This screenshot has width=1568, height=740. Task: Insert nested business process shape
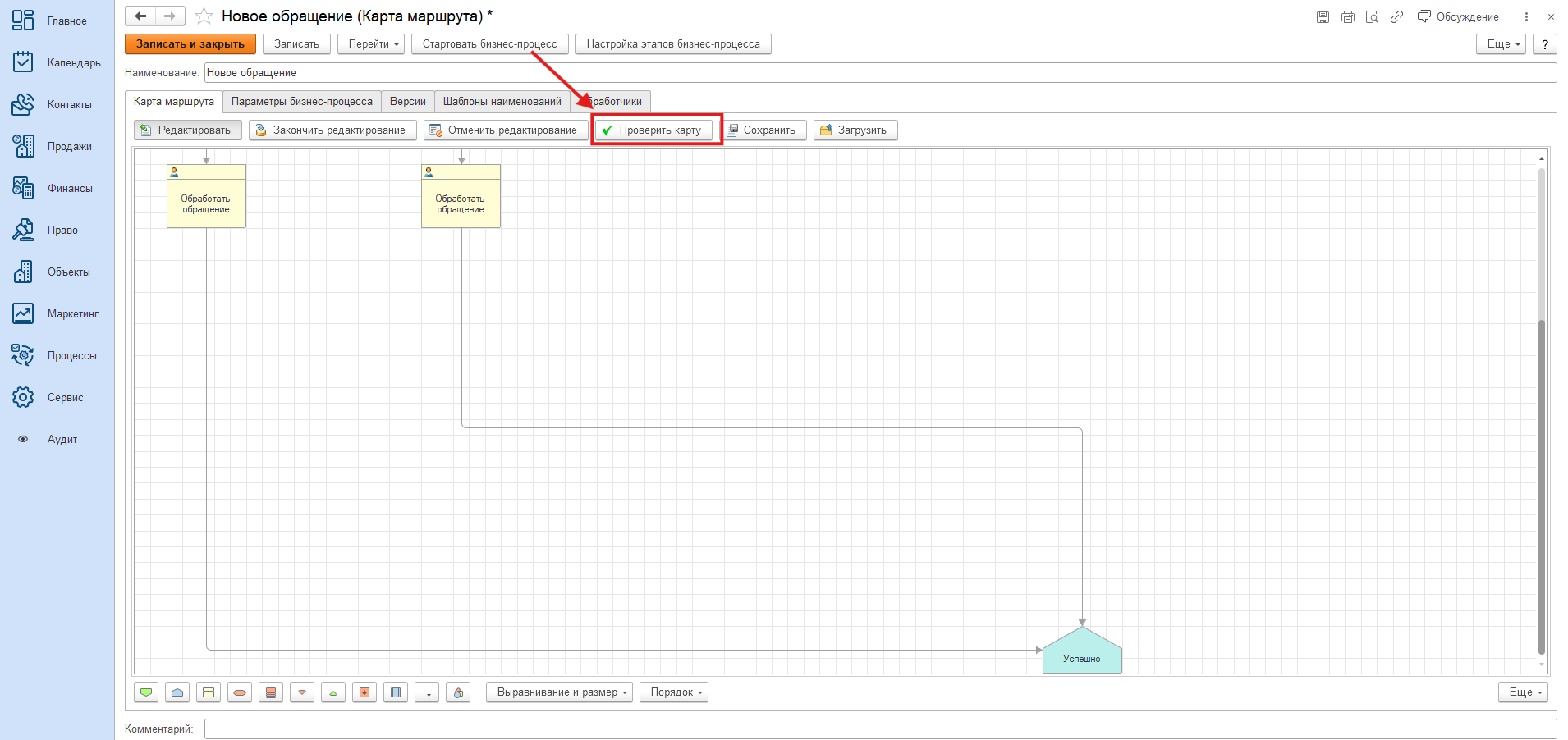point(364,692)
